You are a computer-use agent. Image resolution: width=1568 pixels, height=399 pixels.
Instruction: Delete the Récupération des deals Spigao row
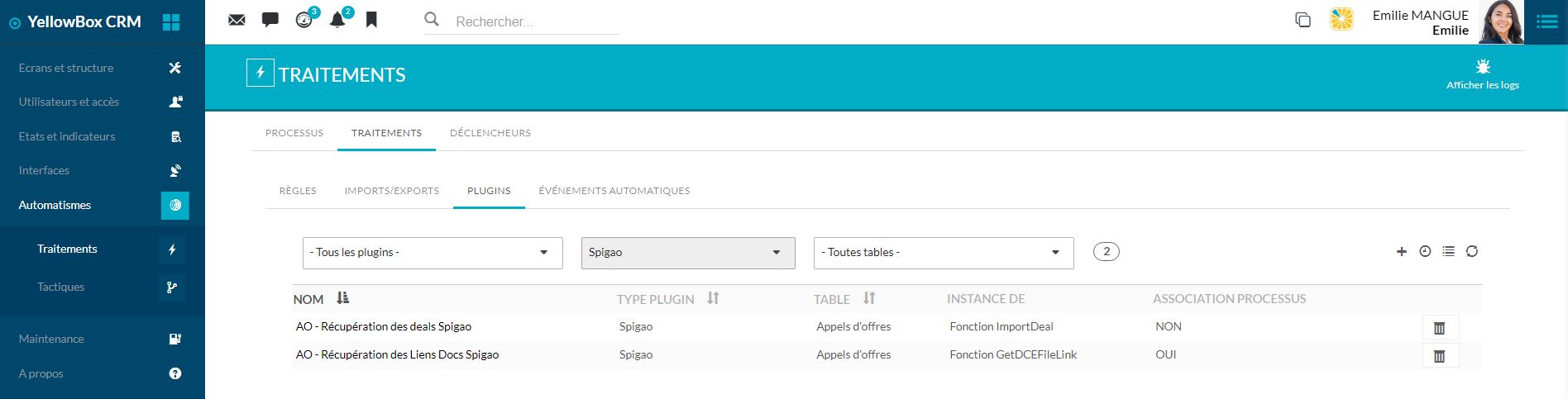tap(1440, 328)
